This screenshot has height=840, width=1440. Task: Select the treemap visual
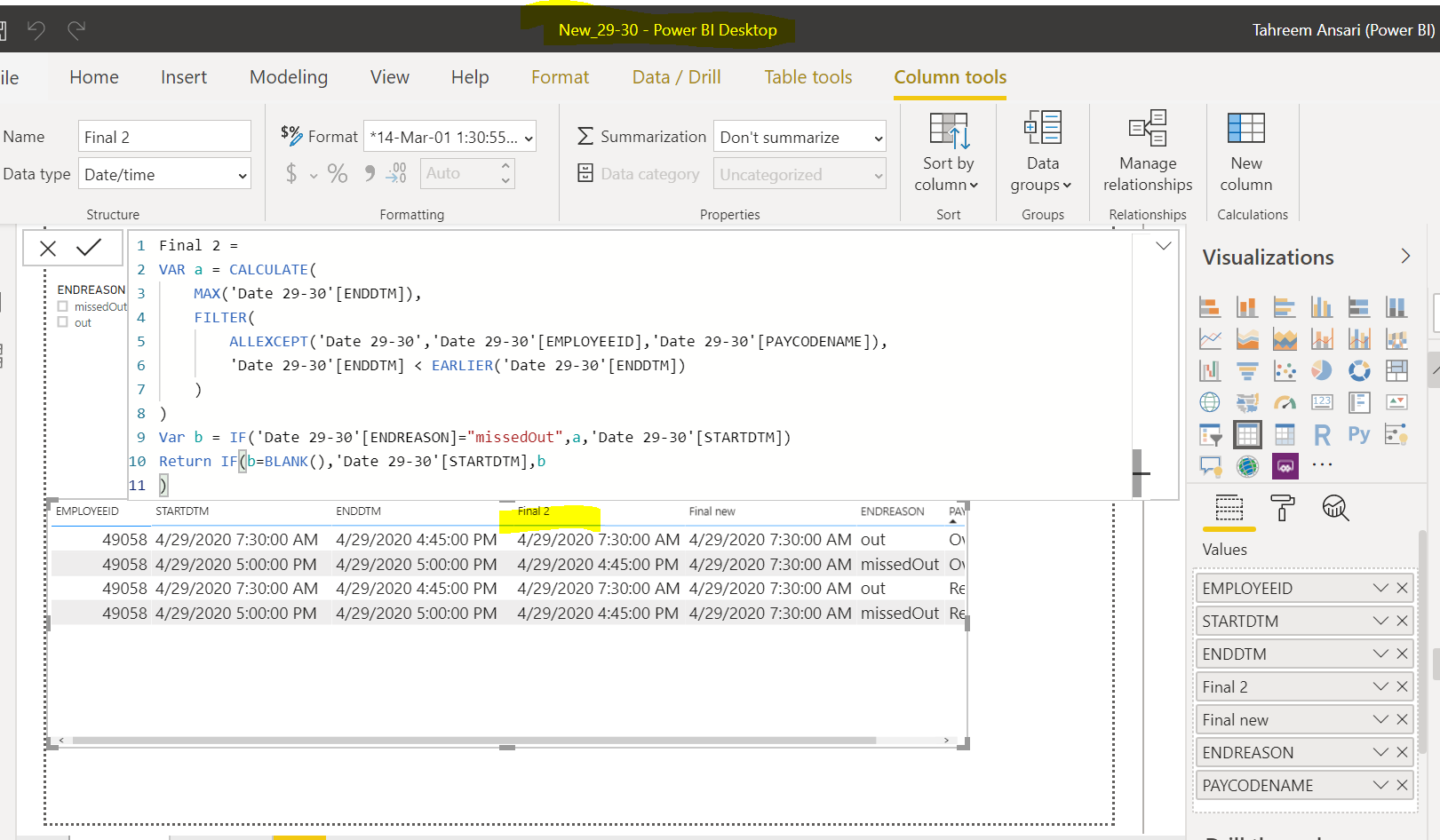pyautogui.click(x=1396, y=371)
